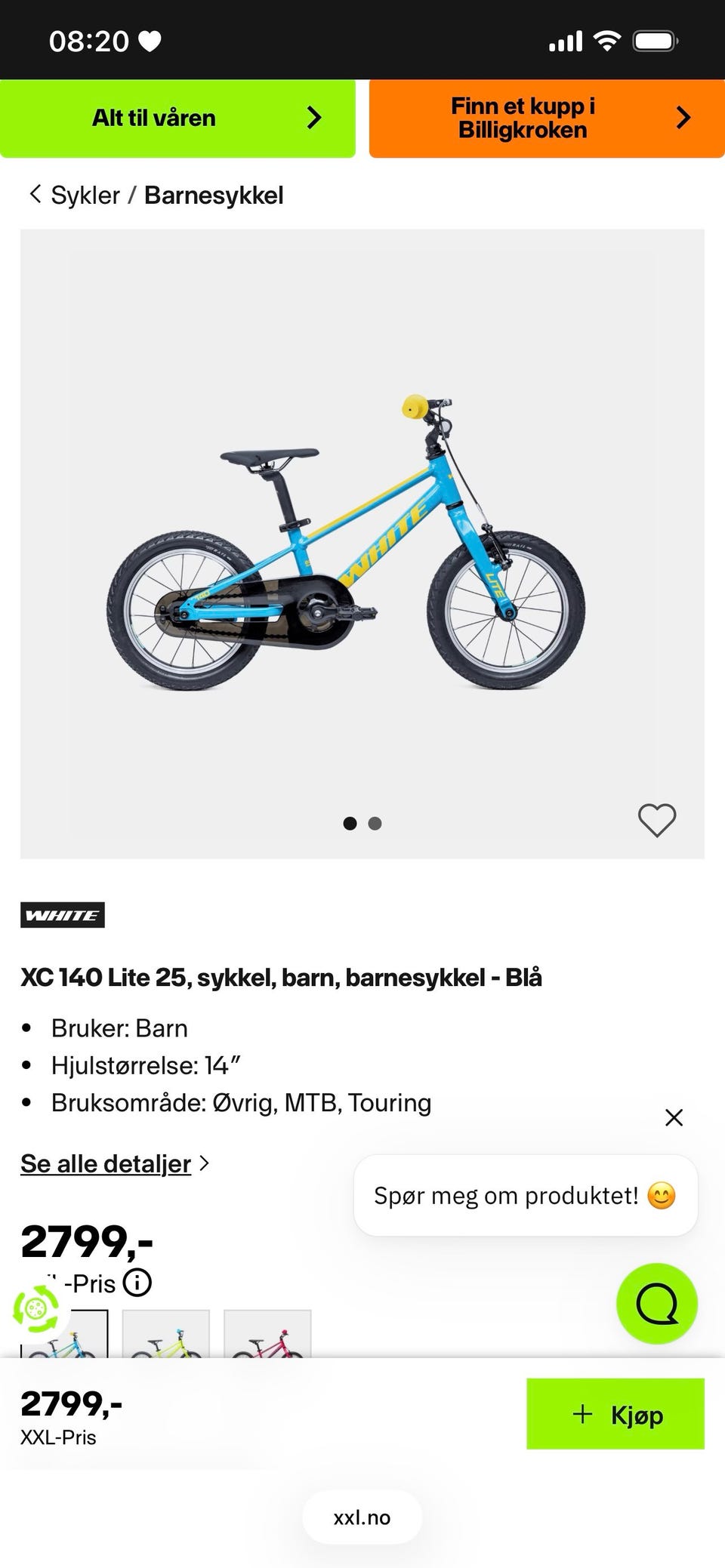Image resolution: width=725 pixels, height=1568 pixels.
Task: Open 'Finn et kupp i Billigkroken' arrow
Action: coord(683,118)
